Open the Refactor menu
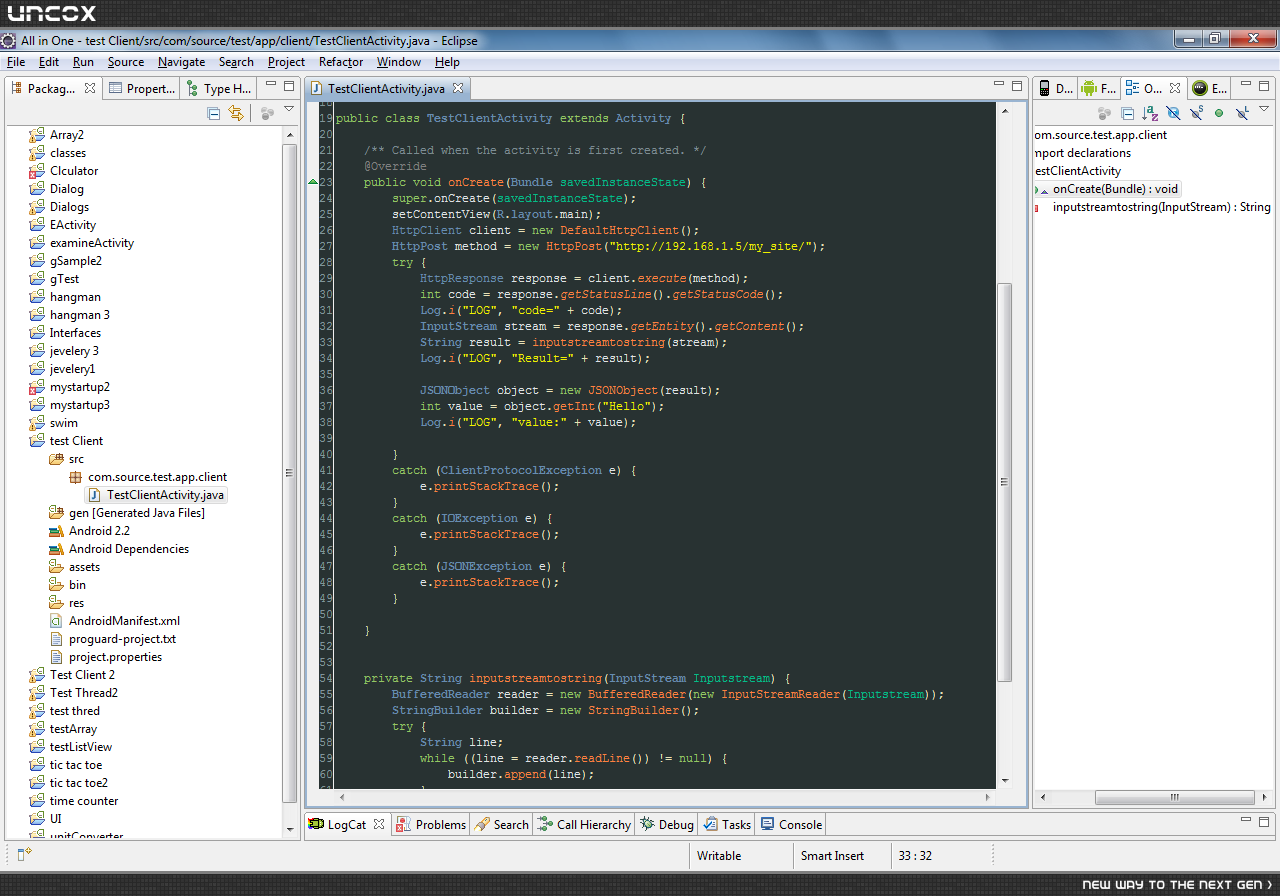The image size is (1280, 896). pyautogui.click(x=341, y=62)
